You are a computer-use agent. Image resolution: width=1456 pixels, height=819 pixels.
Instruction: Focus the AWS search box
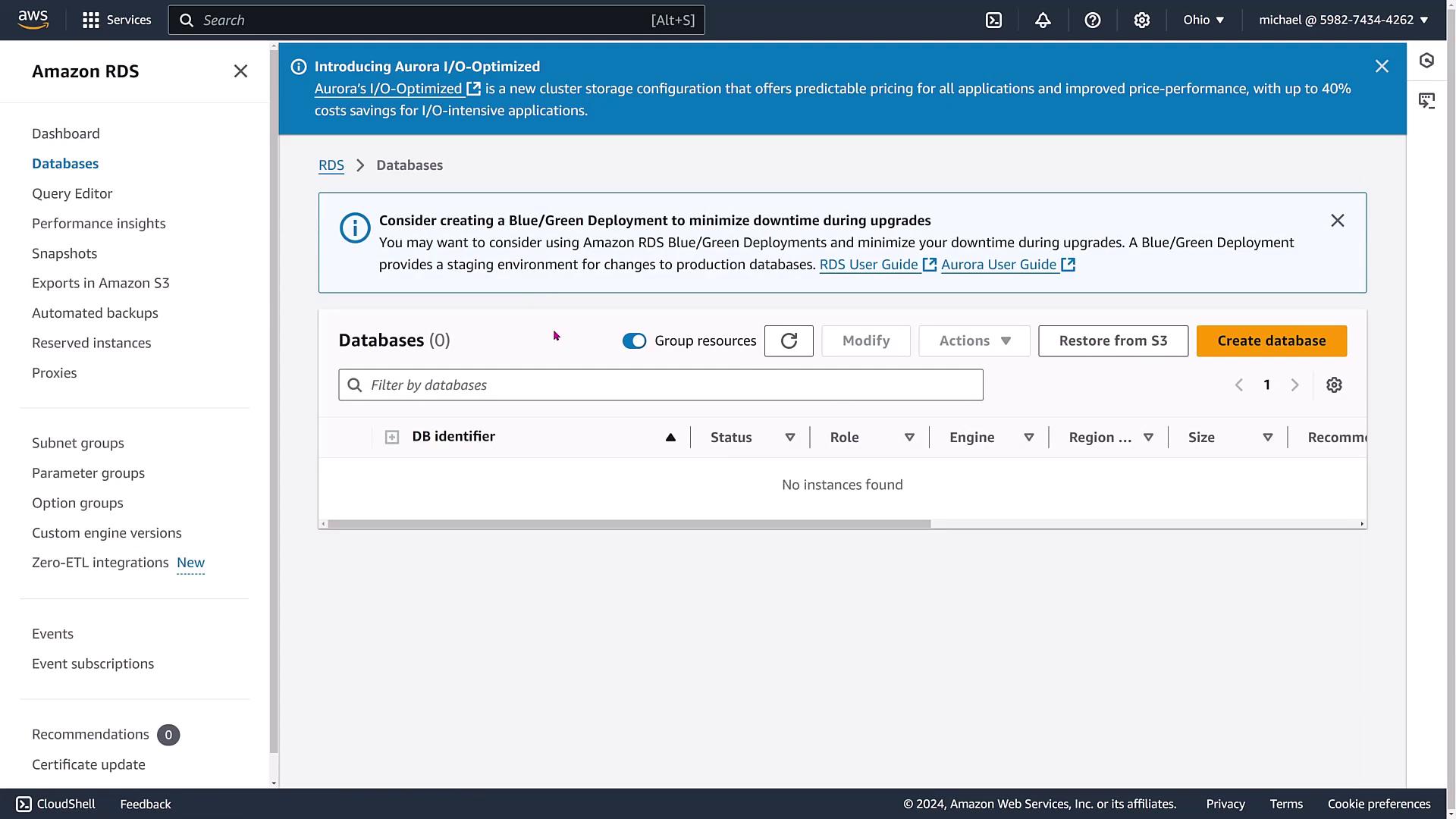pos(436,20)
